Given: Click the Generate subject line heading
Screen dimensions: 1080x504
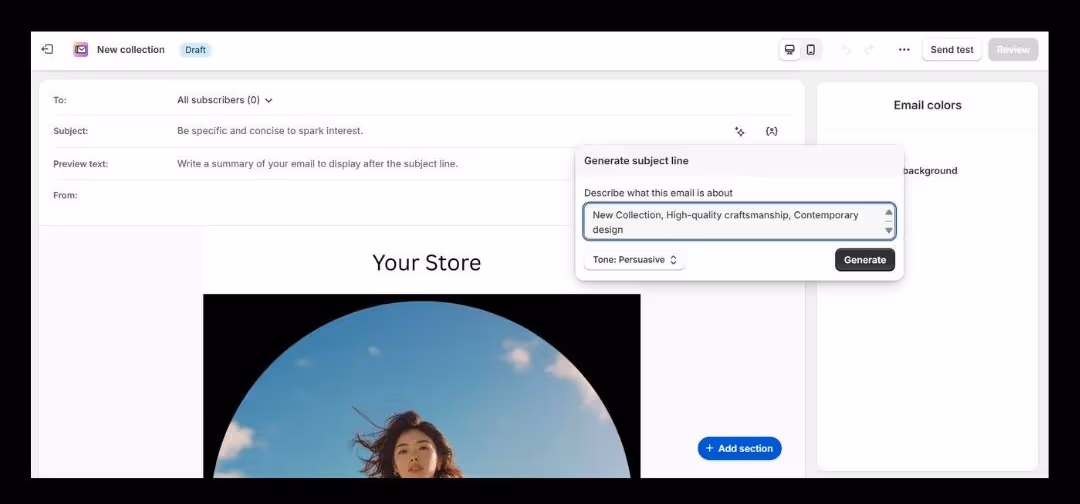Looking at the screenshot, I should pyautogui.click(x=636, y=160).
